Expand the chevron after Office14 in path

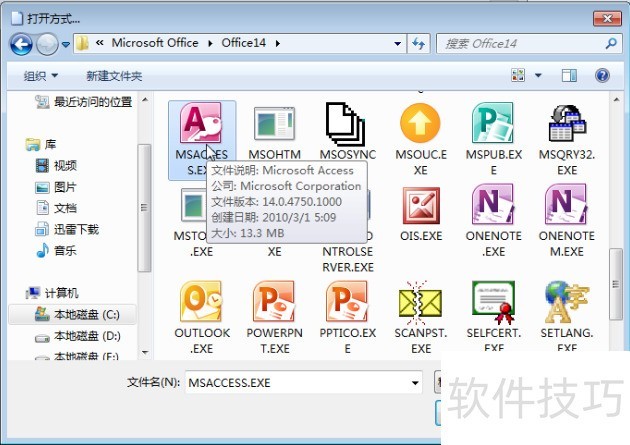[x=278, y=43]
